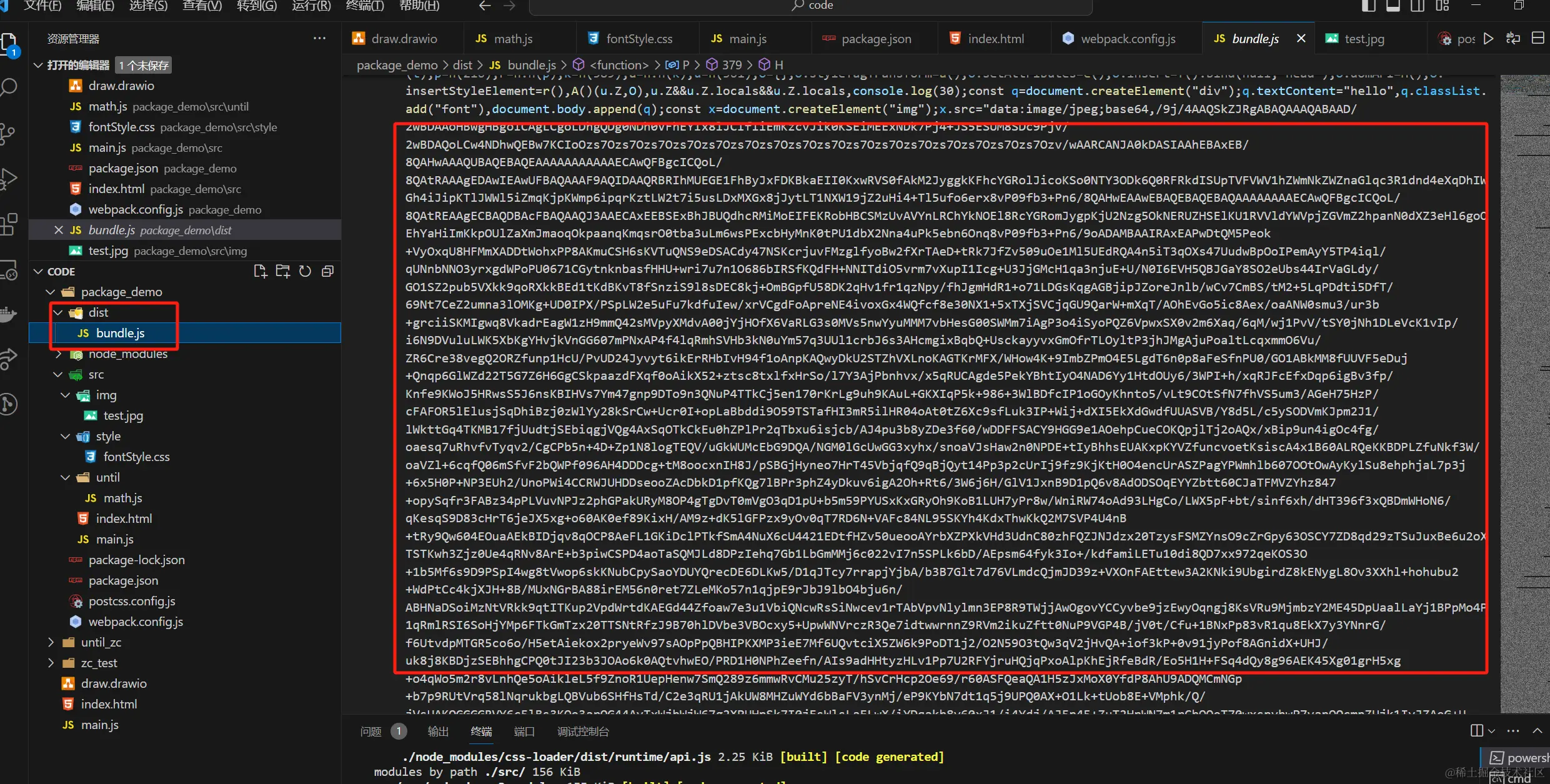Open the 输出 panel tab

(x=438, y=732)
